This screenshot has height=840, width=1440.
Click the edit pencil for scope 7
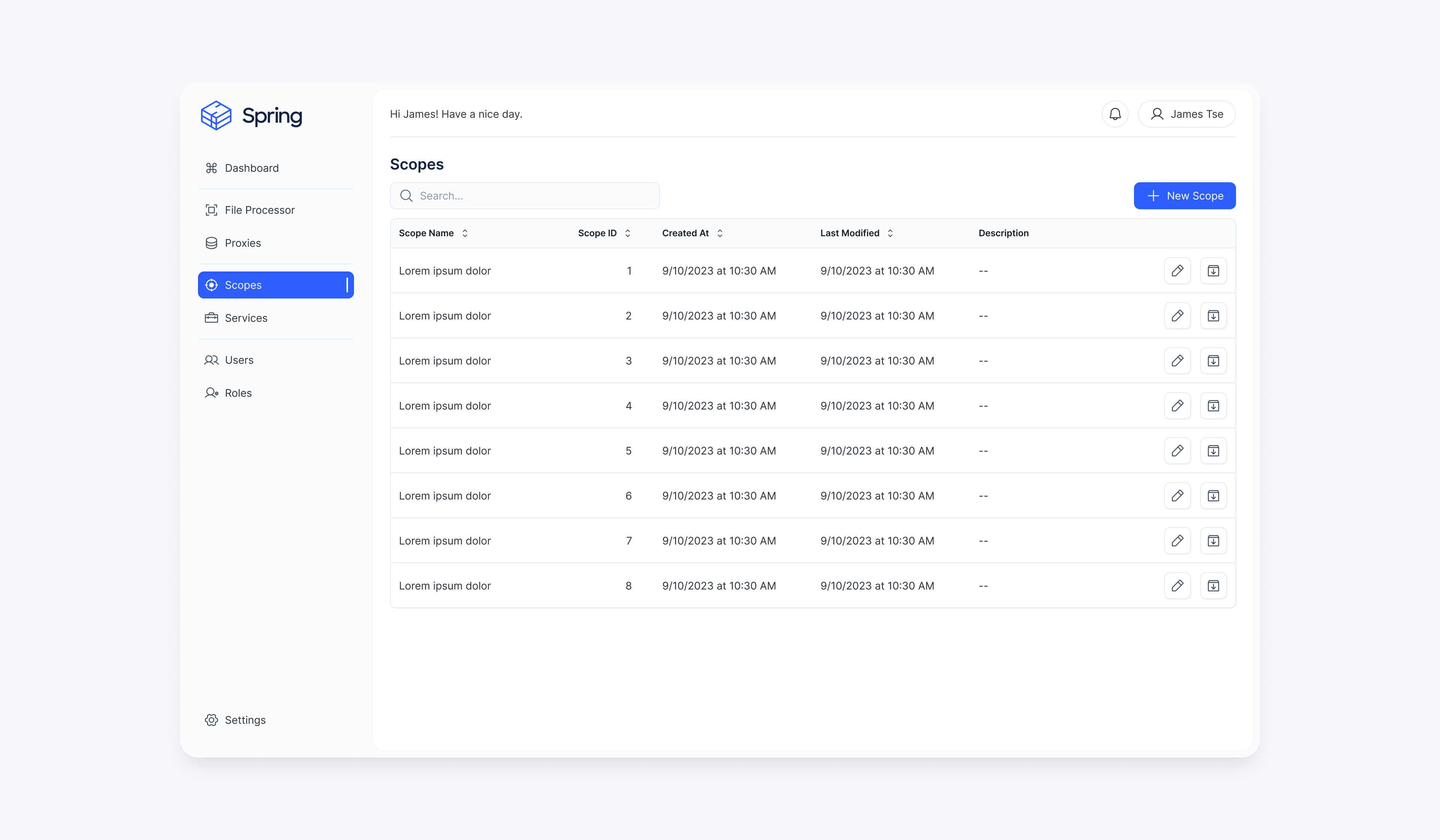click(1177, 541)
